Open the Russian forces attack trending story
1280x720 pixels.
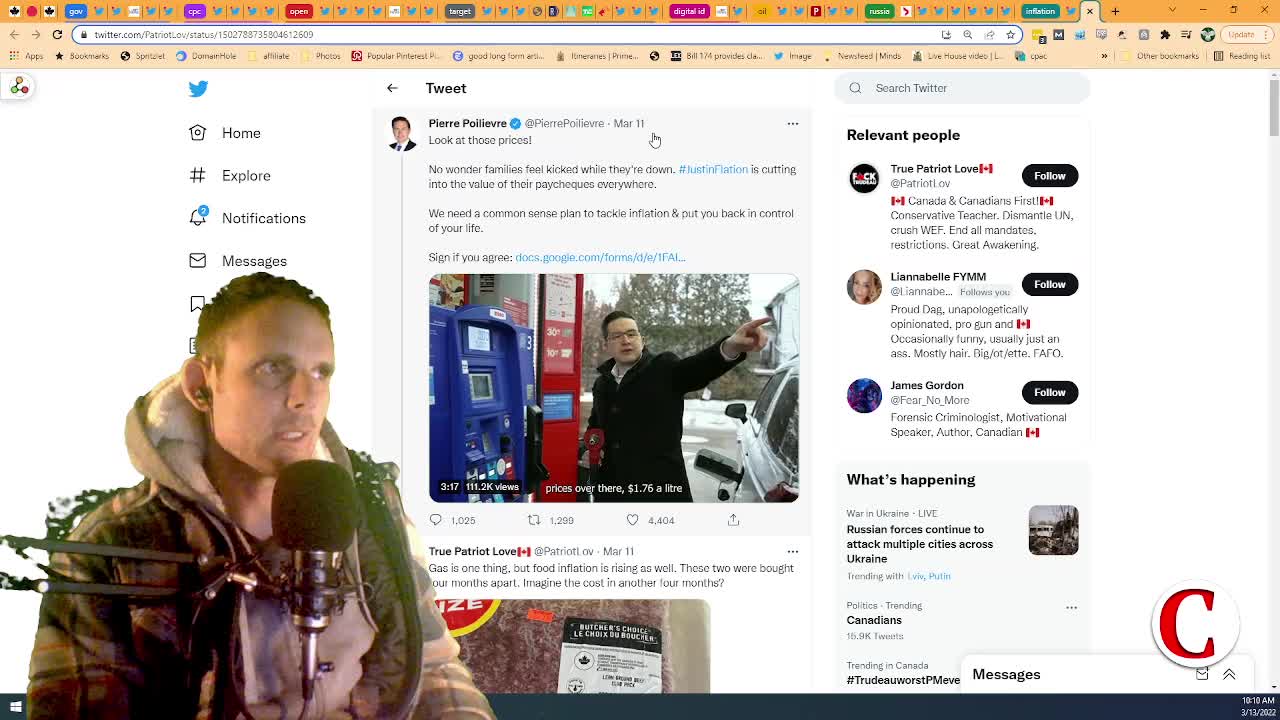coord(920,544)
